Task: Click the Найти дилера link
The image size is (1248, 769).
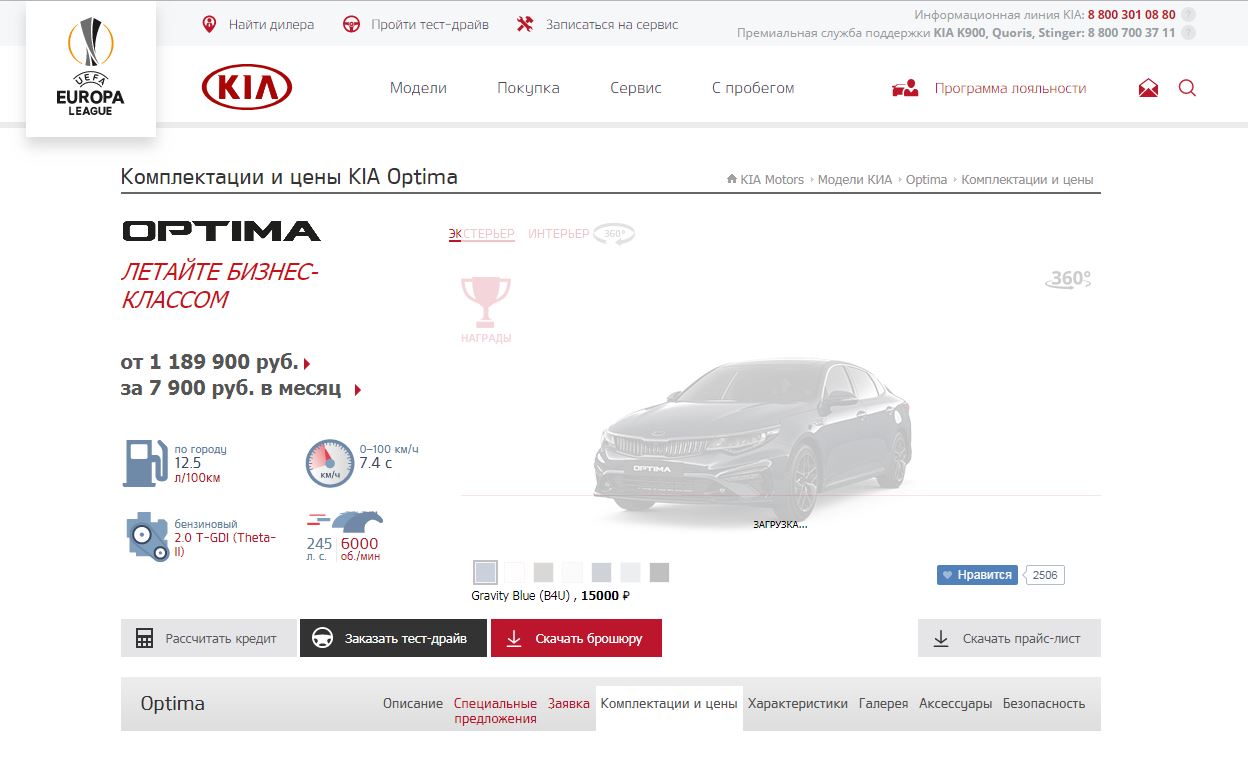Action: pyautogui.click(x=271, y=24)
